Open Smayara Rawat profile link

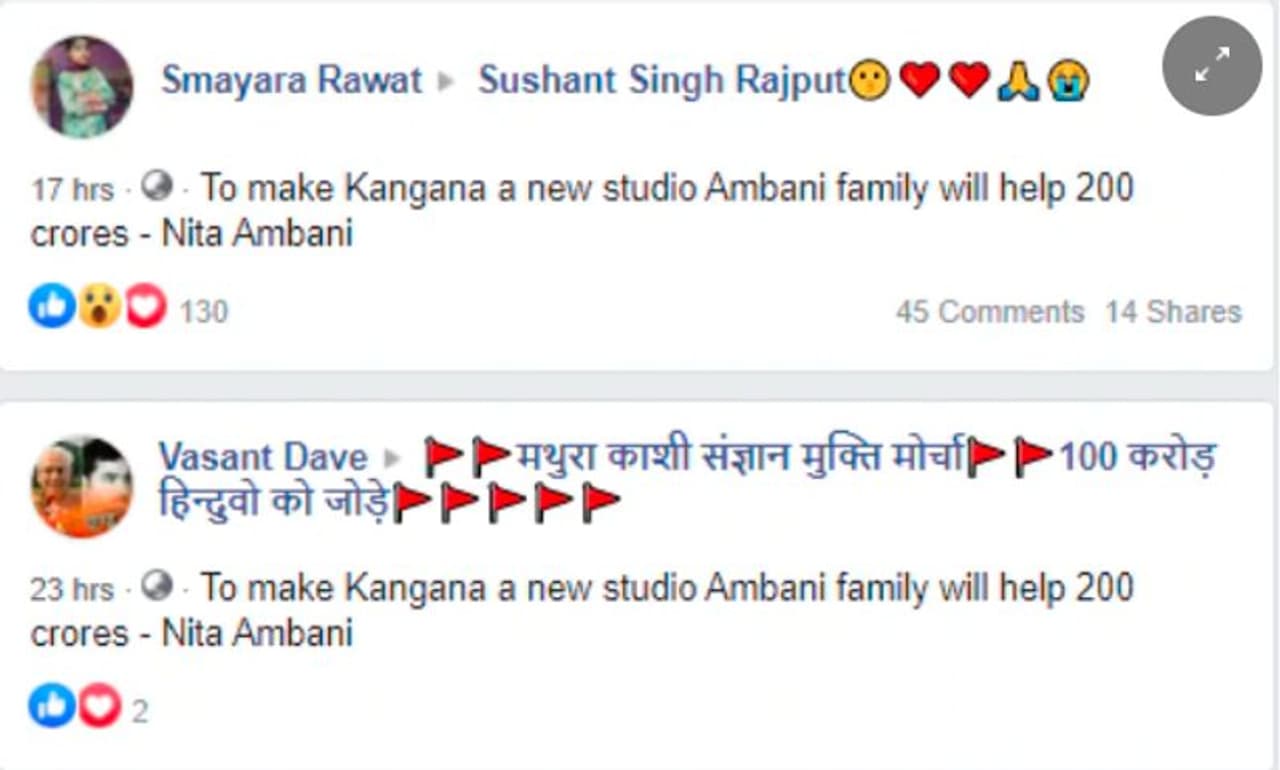(x=291, y=80)
